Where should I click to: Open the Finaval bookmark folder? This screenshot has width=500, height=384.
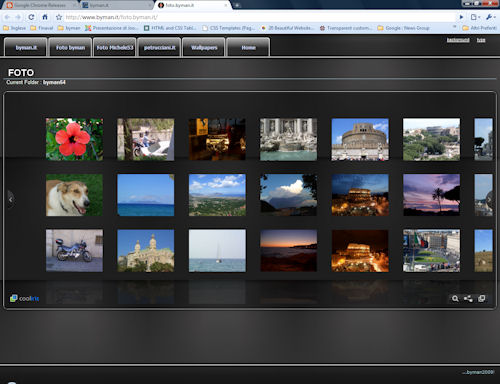pos(42,28)
